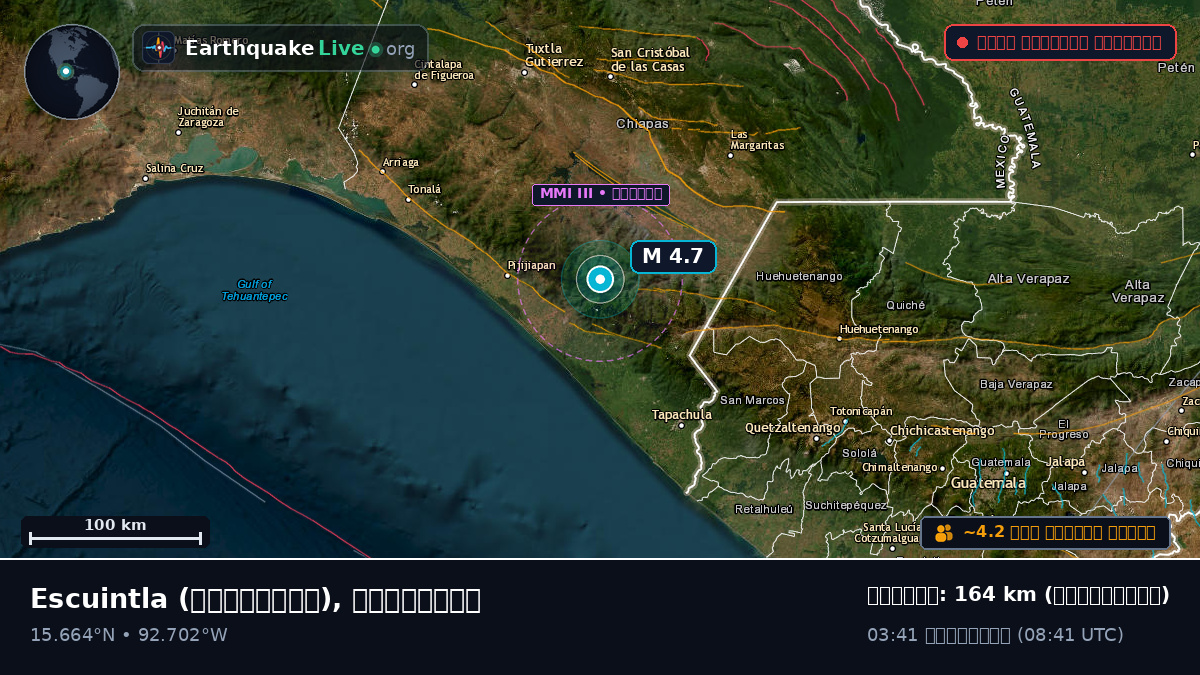1200x675 pixels.
Task: Click the Chiapas state label
Action: point(642,124)
